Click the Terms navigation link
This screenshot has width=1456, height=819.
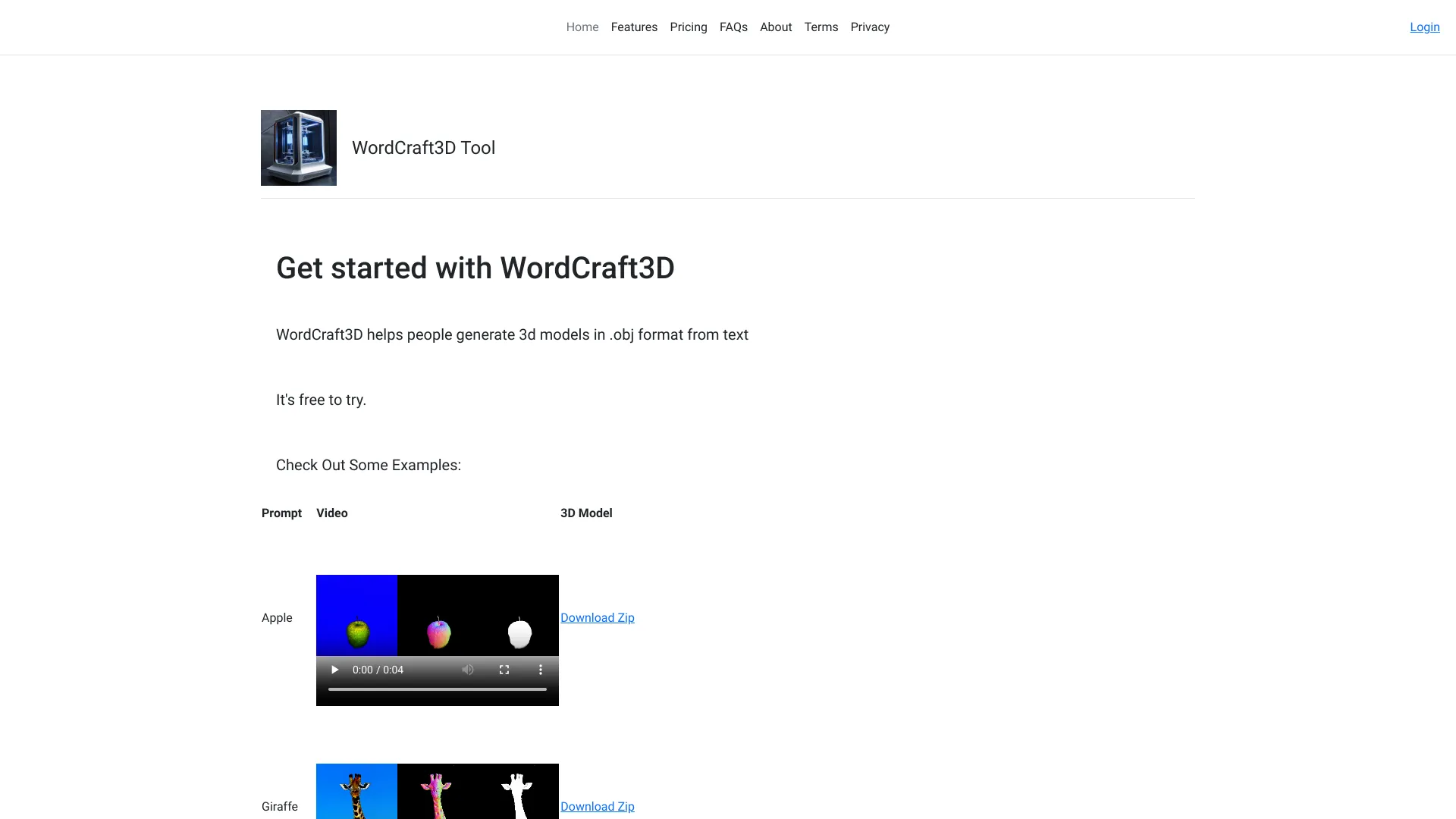click(x=821, y=27)
